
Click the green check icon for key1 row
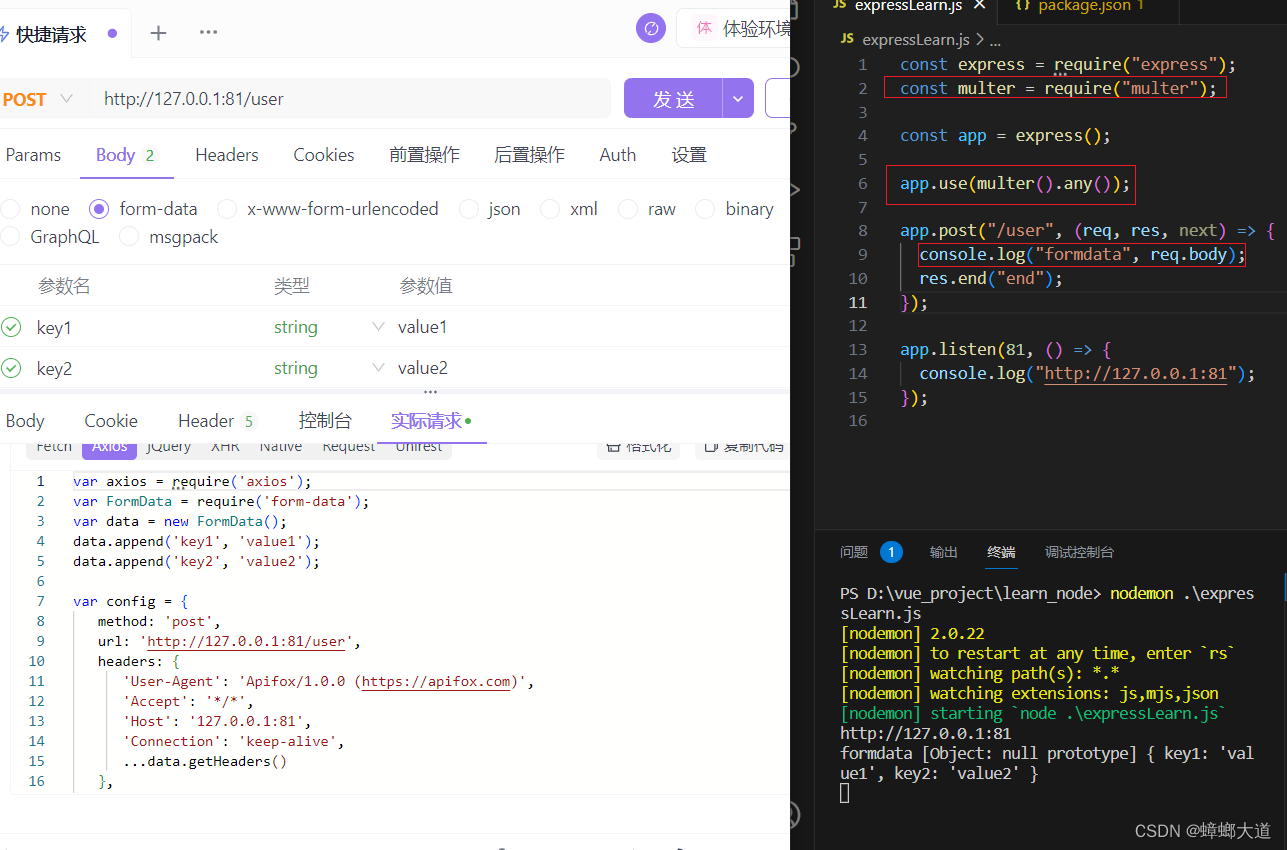[x=11, y=327]
